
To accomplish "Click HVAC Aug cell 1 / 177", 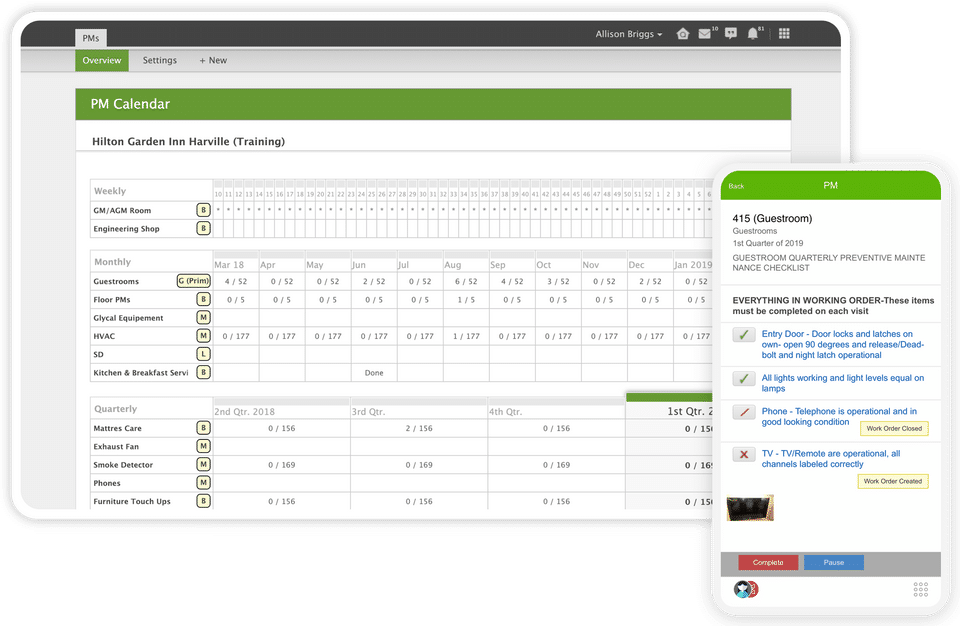I will [466, 336].
